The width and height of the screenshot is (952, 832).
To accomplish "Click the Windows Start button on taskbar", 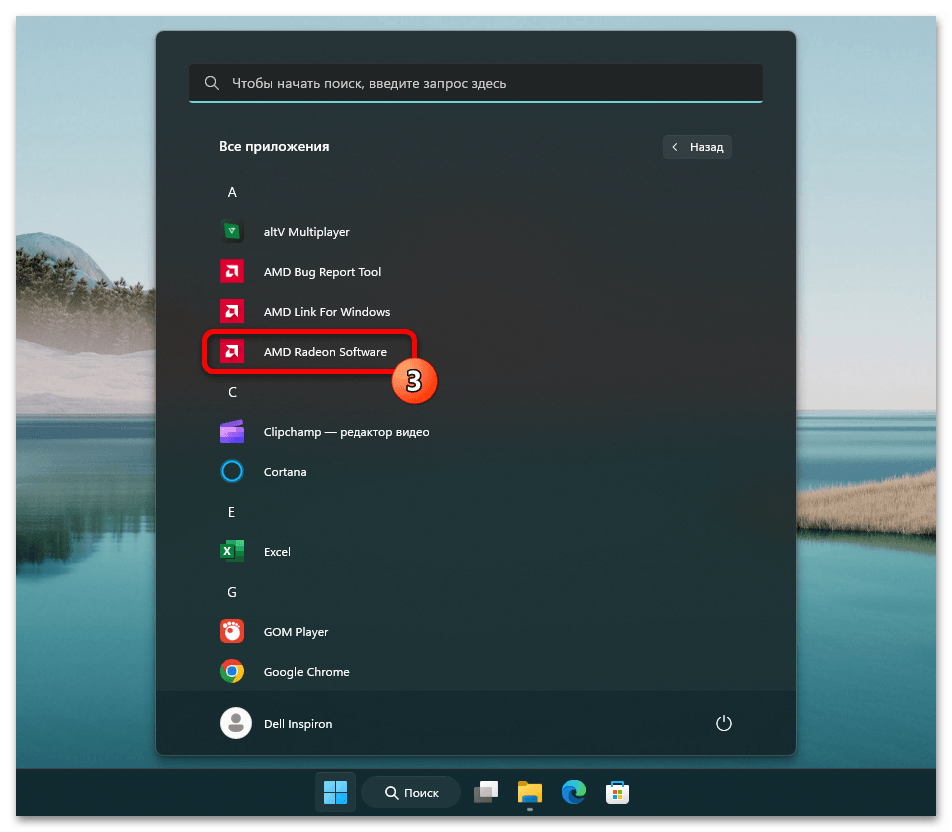I will (x=335, y=793).
